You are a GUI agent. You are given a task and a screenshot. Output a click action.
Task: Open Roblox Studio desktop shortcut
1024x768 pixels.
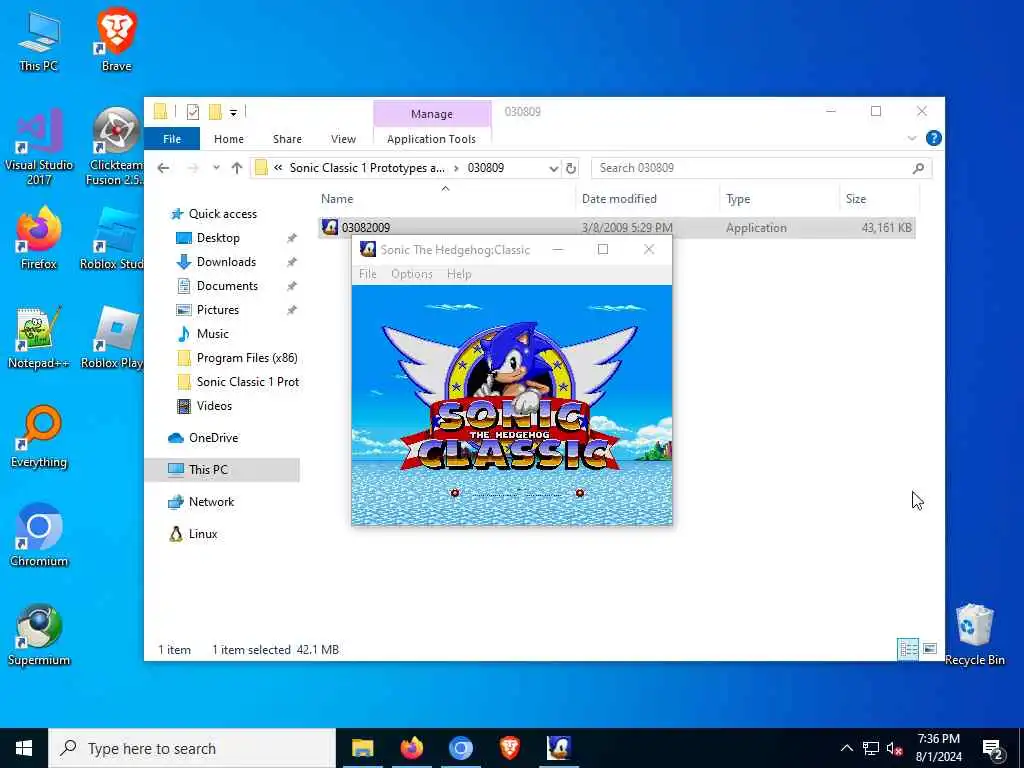[112, 239]
